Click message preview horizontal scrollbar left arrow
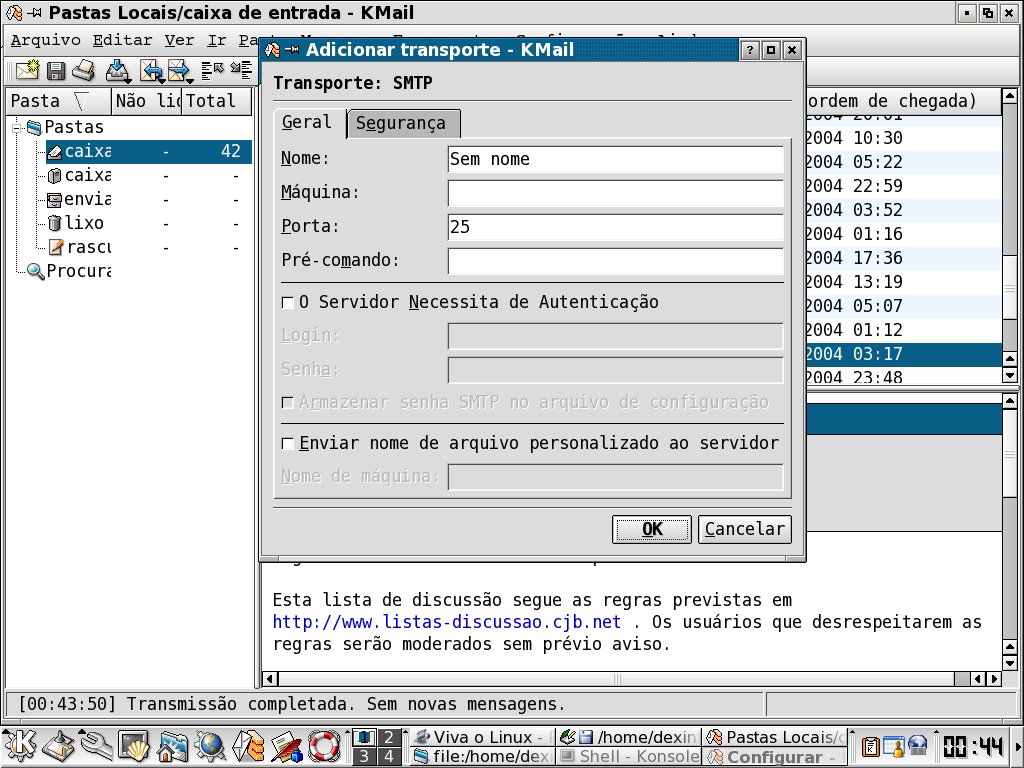Viewport: 1024px width, 768px height. 270,679
